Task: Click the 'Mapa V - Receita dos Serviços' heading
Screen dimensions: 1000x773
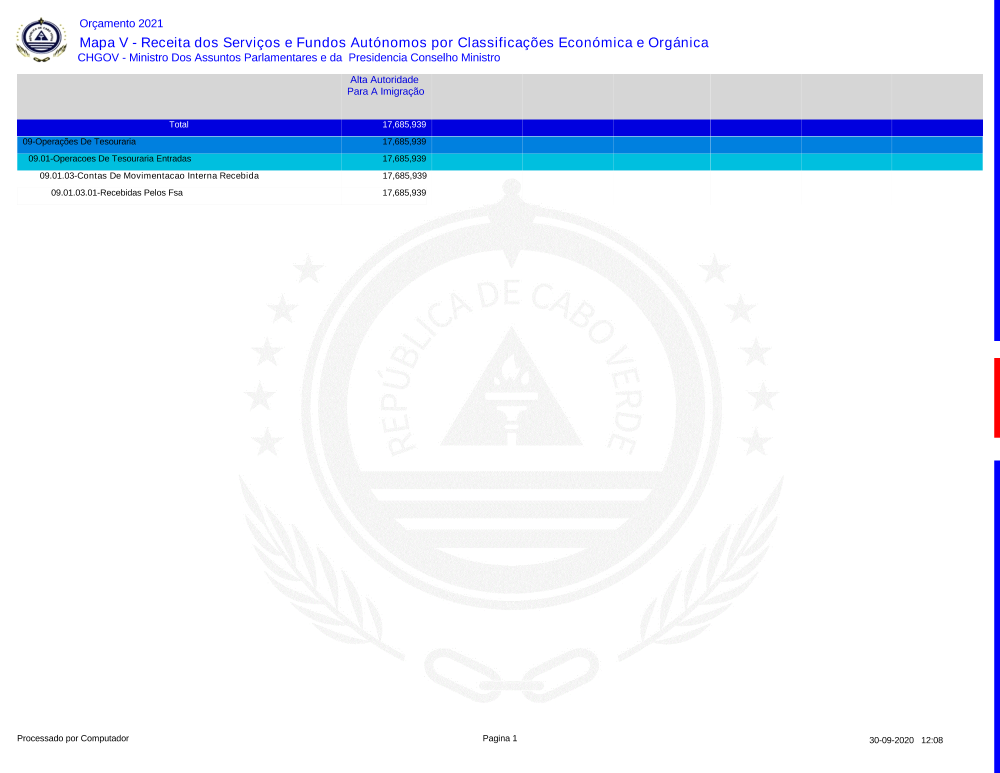Action: click(x=393, y=42)
